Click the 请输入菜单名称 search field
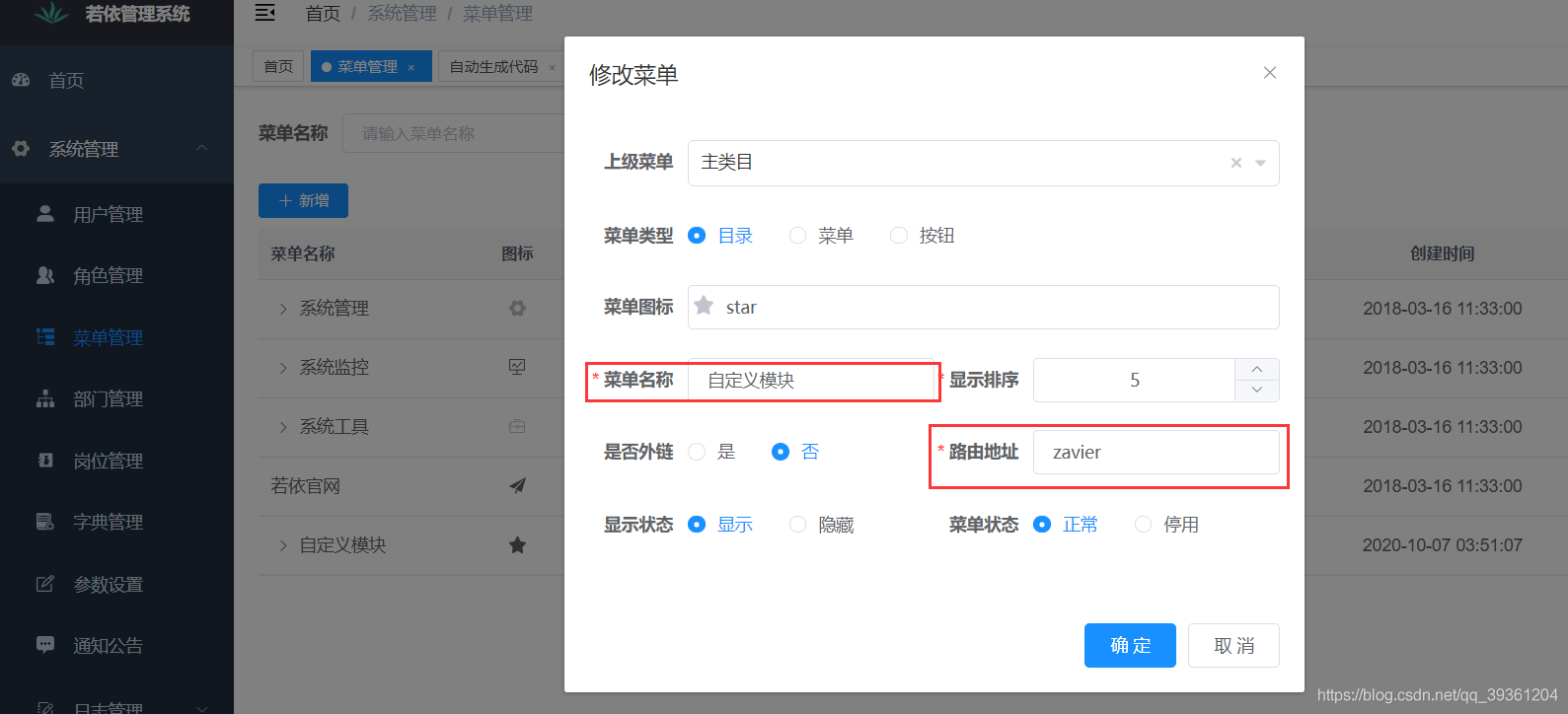This screenshot has height=714, width=1568. point(454,133)
